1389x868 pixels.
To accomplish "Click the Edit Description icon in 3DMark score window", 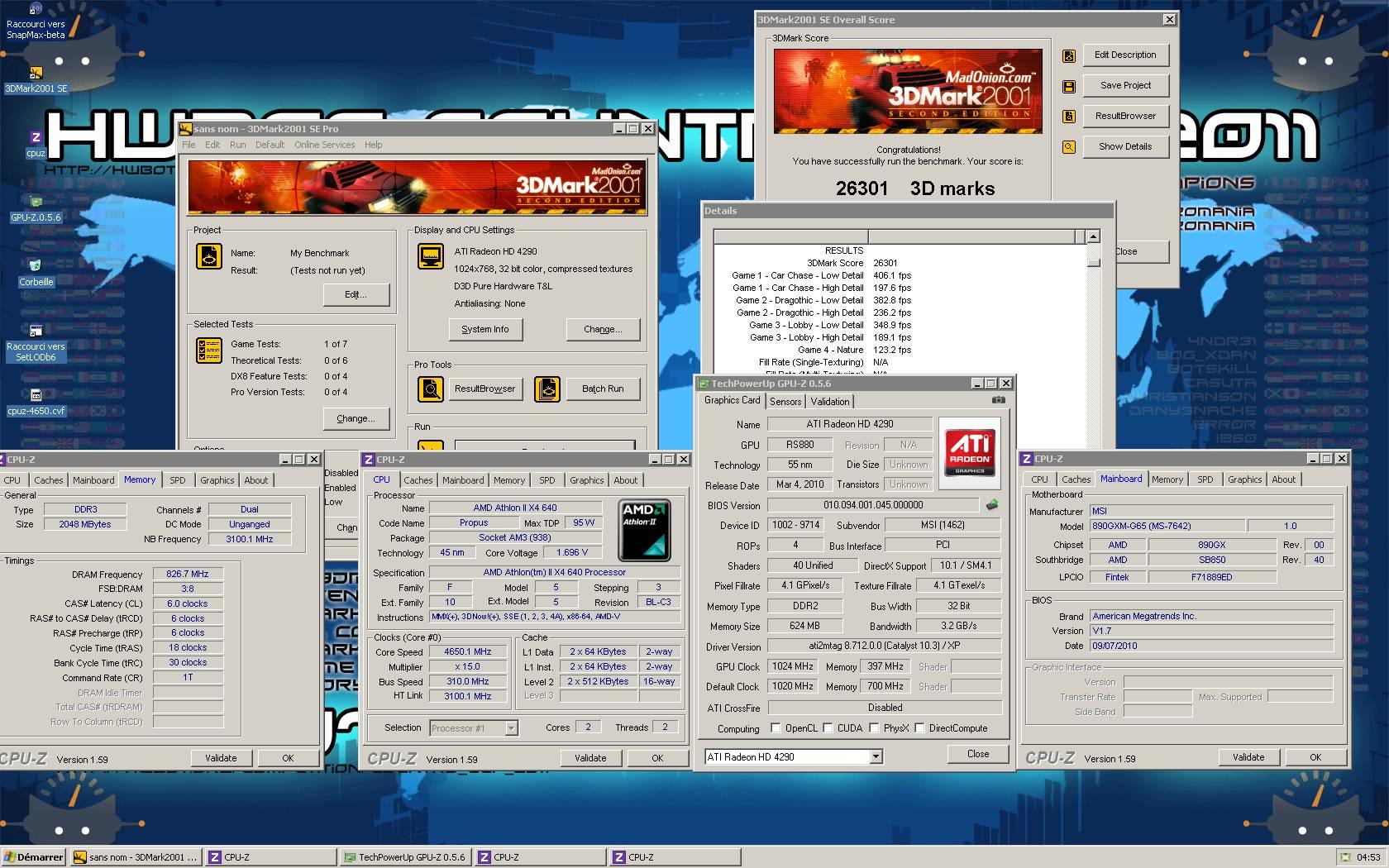I will coord(1069,56).
